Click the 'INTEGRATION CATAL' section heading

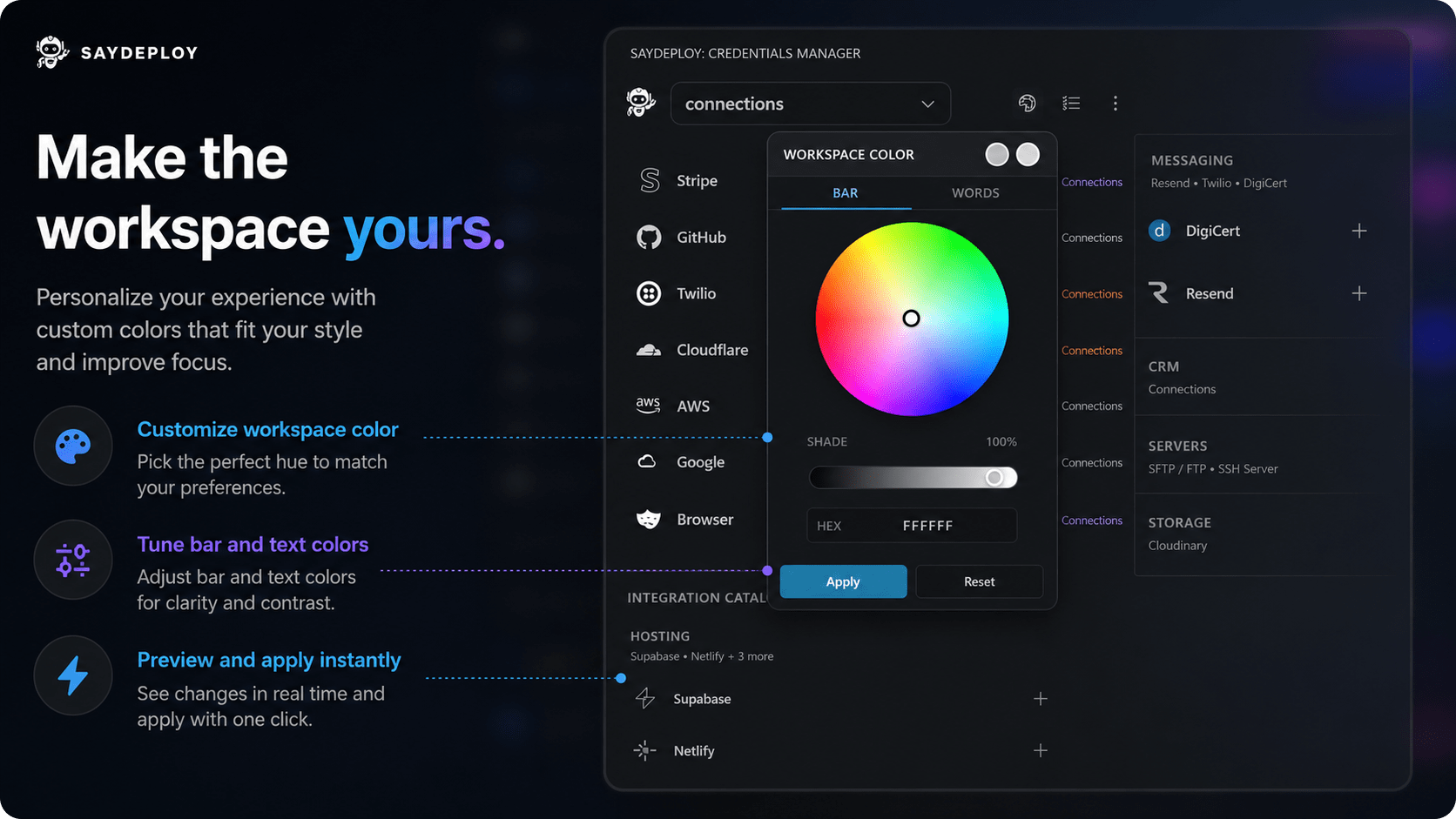(697, 598)
